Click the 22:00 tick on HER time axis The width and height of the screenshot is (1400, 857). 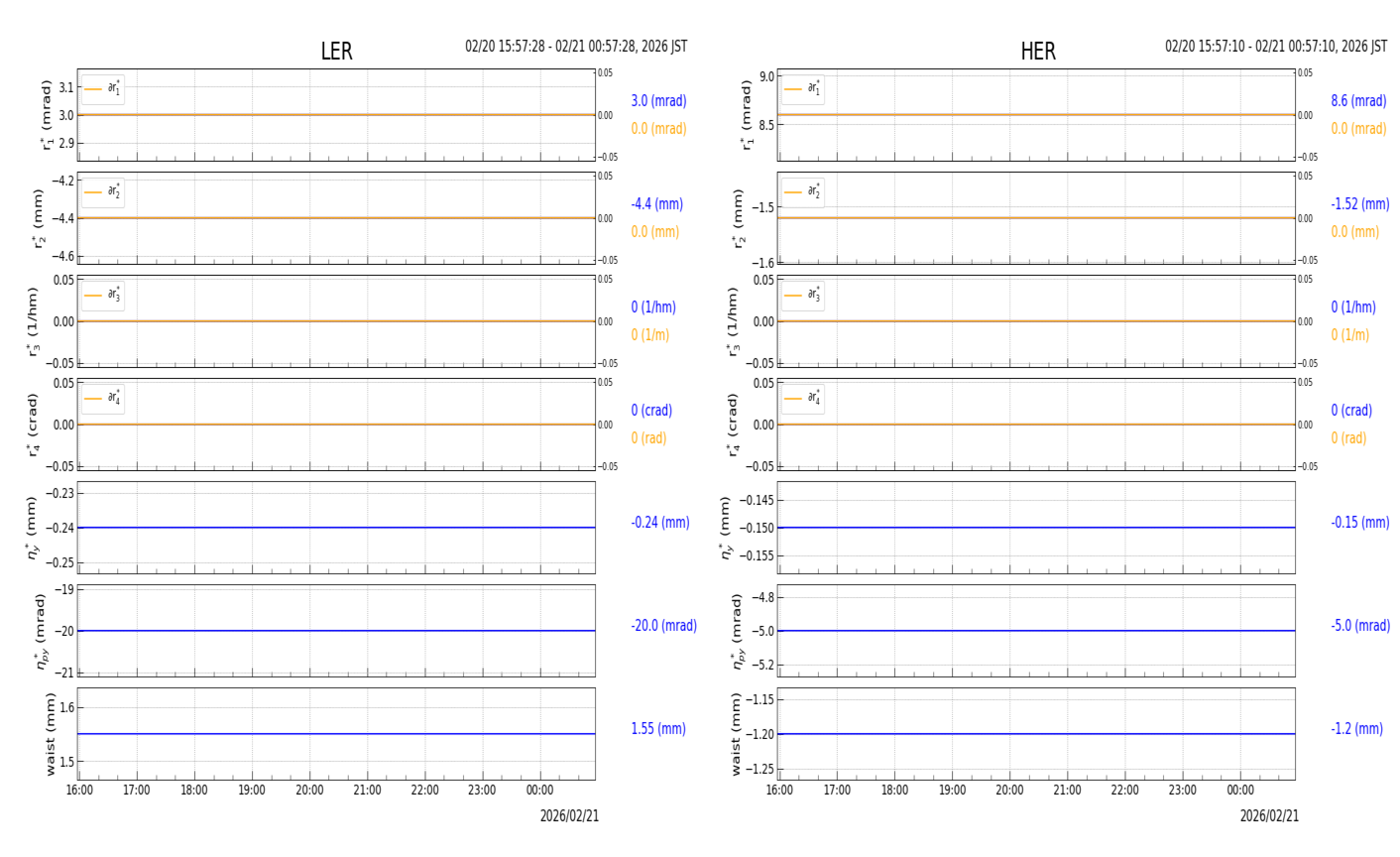1124,791
